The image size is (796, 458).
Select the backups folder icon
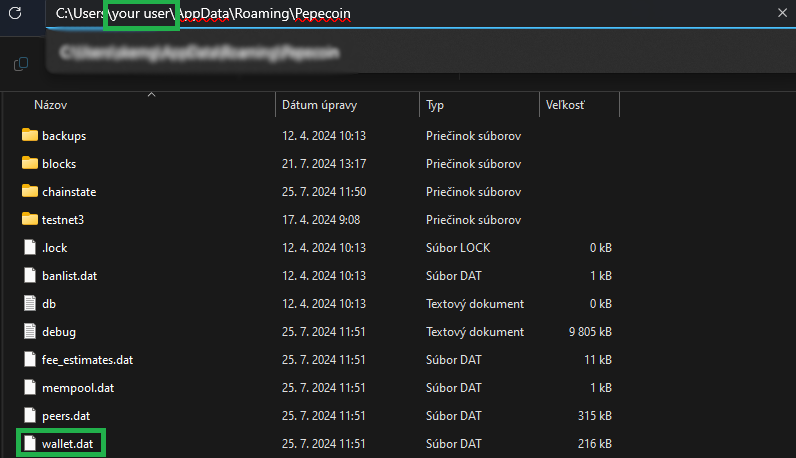pyautogui.click(x=30, y=135)
